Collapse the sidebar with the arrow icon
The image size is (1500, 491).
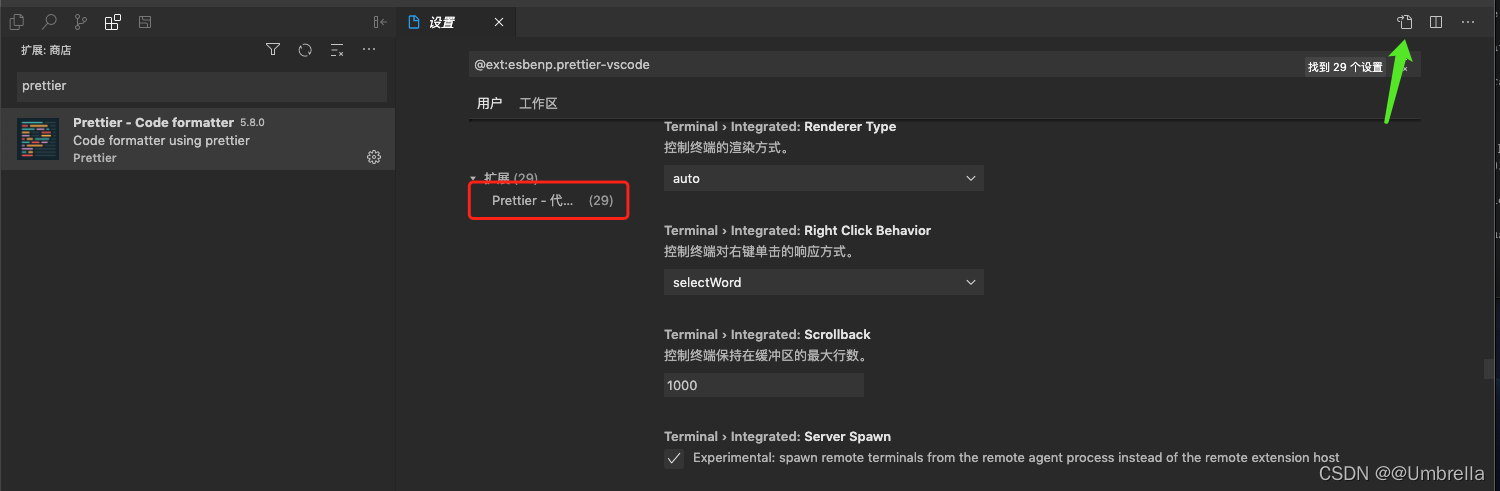[x=379, y=22]
